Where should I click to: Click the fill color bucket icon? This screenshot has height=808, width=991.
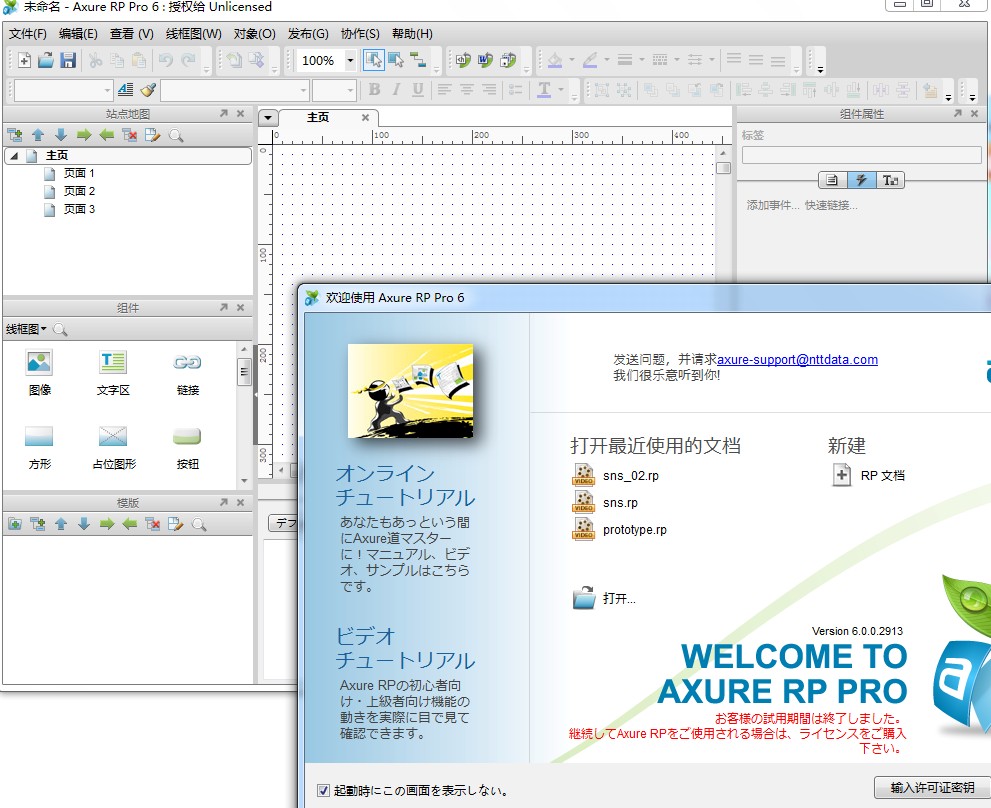[555, 61]
